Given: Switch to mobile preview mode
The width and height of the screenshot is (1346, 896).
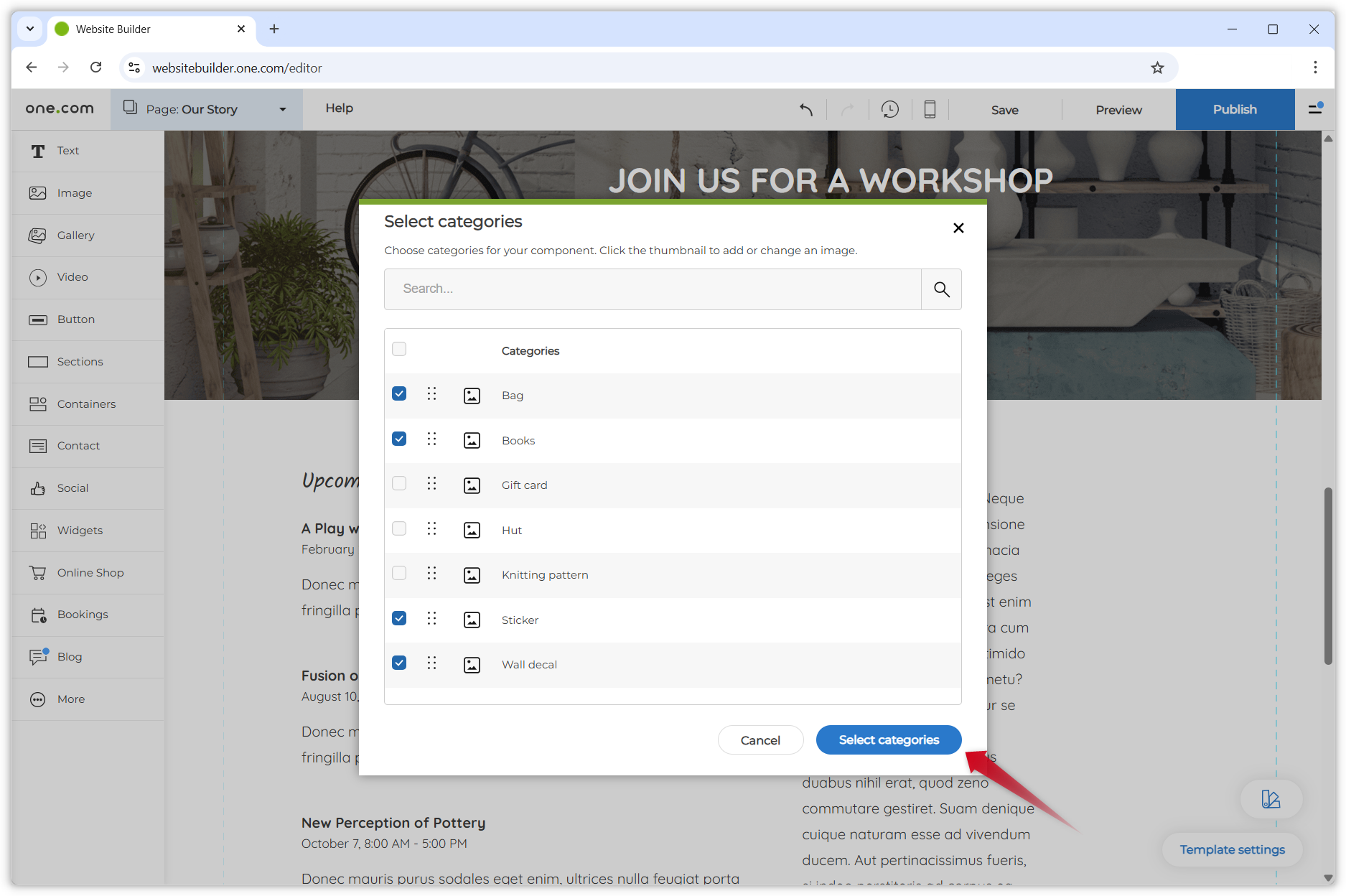Looking at the screenshot, I should [930, 109].
